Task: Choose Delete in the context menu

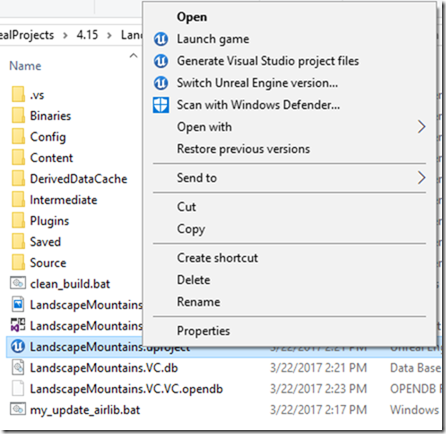Action: click(193, 280)
